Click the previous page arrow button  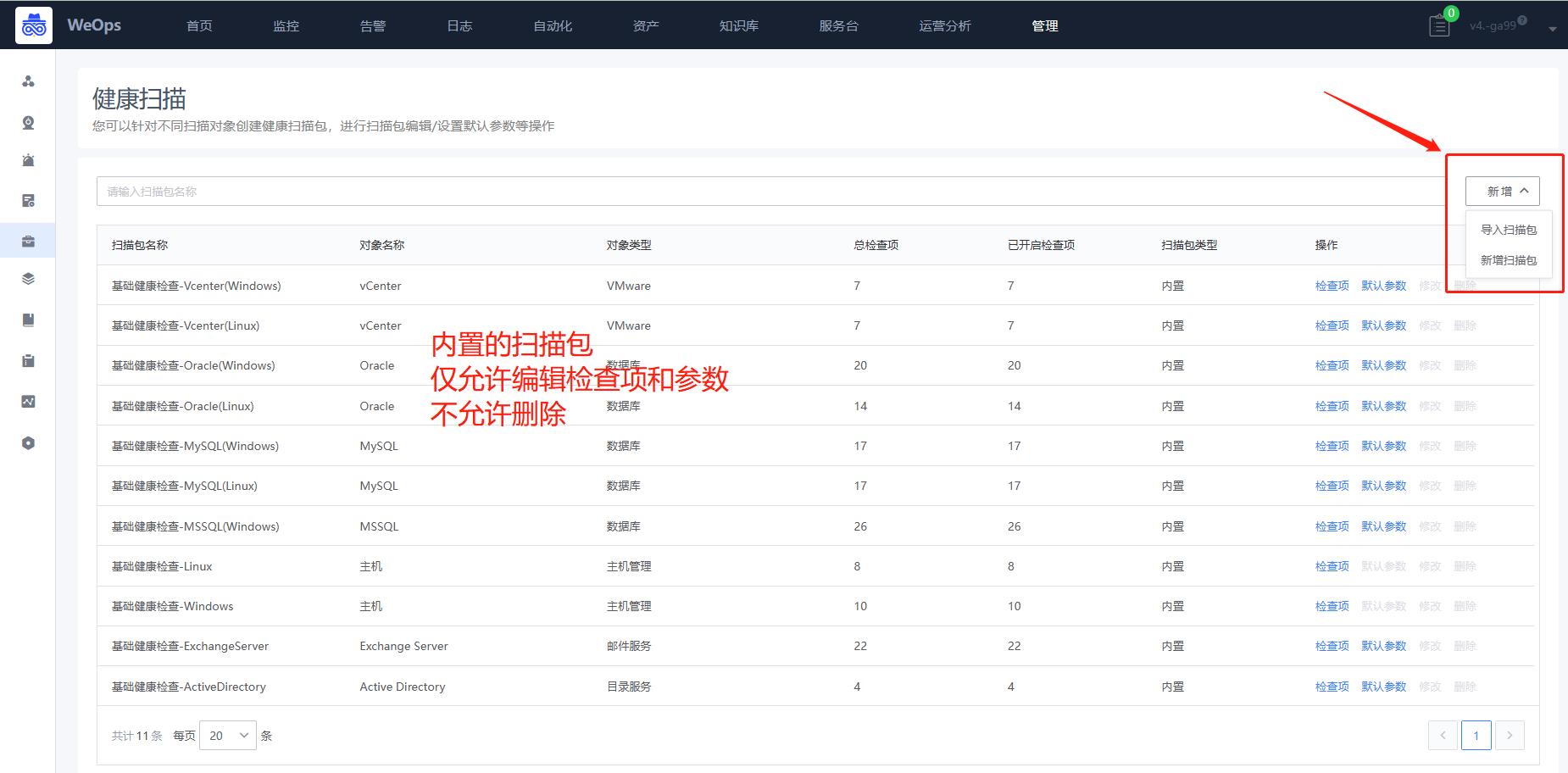(1443, 736)
